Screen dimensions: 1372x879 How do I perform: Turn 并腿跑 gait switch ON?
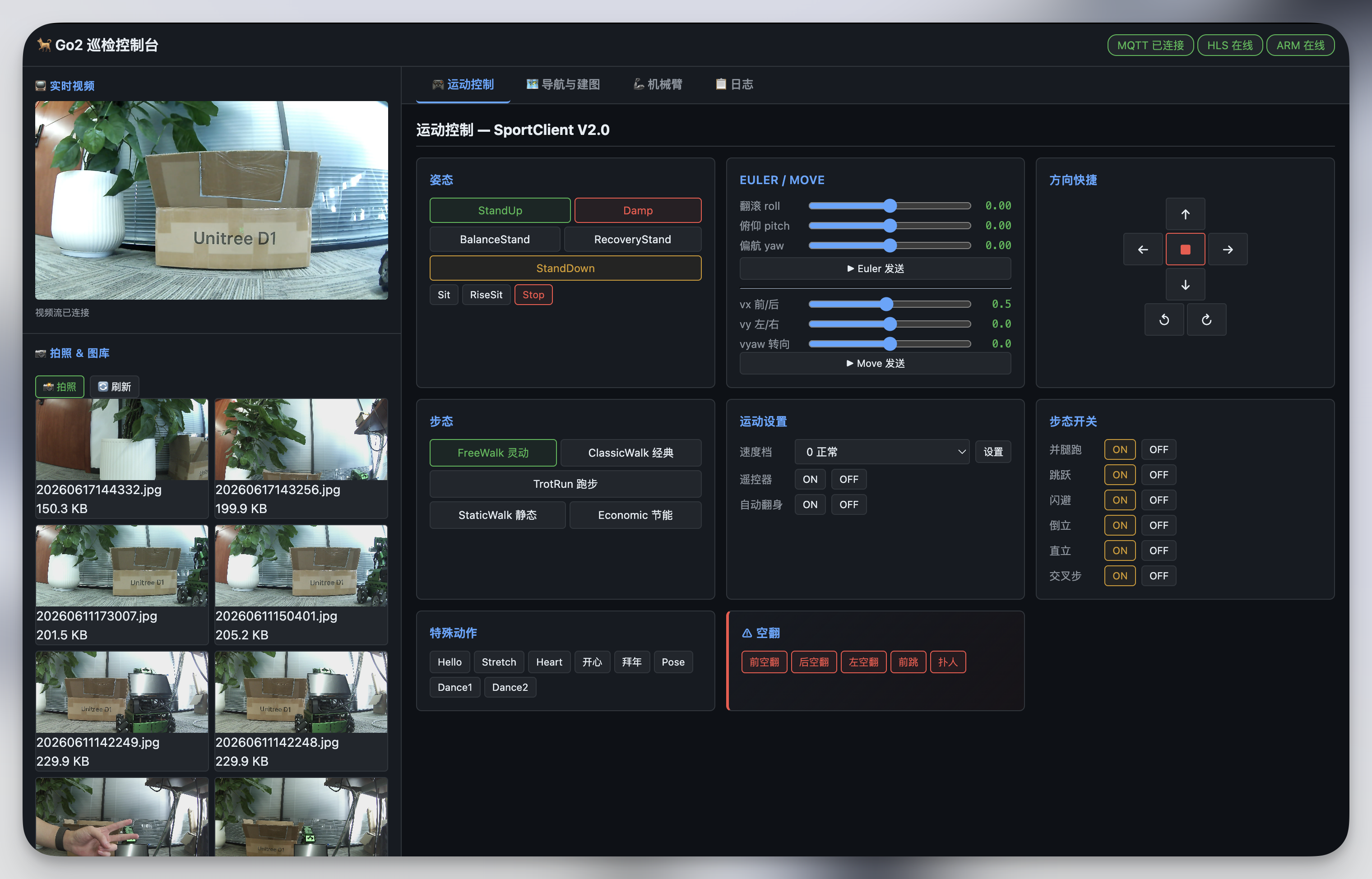1119,450
